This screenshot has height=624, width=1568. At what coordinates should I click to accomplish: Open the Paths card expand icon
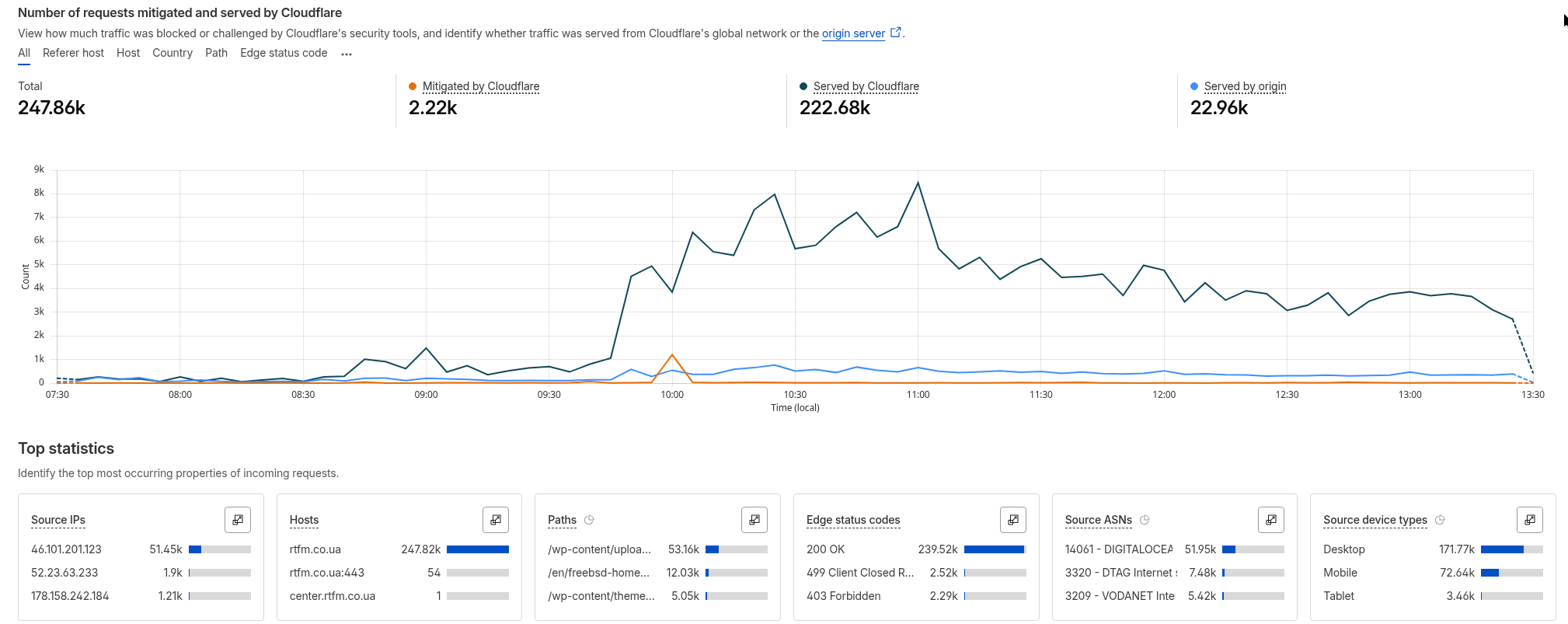point(754,520)
